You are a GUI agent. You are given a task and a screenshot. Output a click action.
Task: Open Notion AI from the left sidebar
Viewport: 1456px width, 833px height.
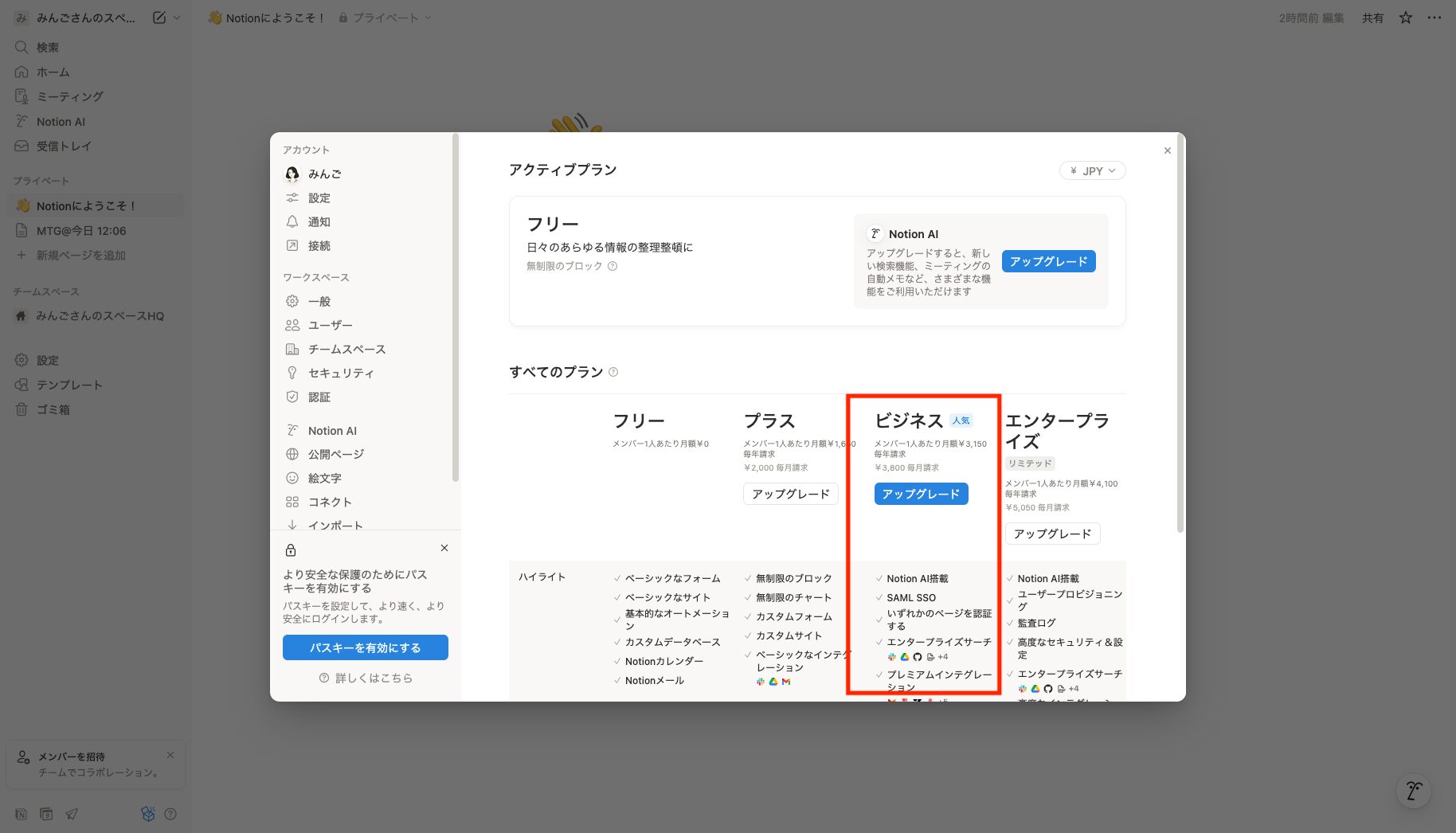(62, 121)
